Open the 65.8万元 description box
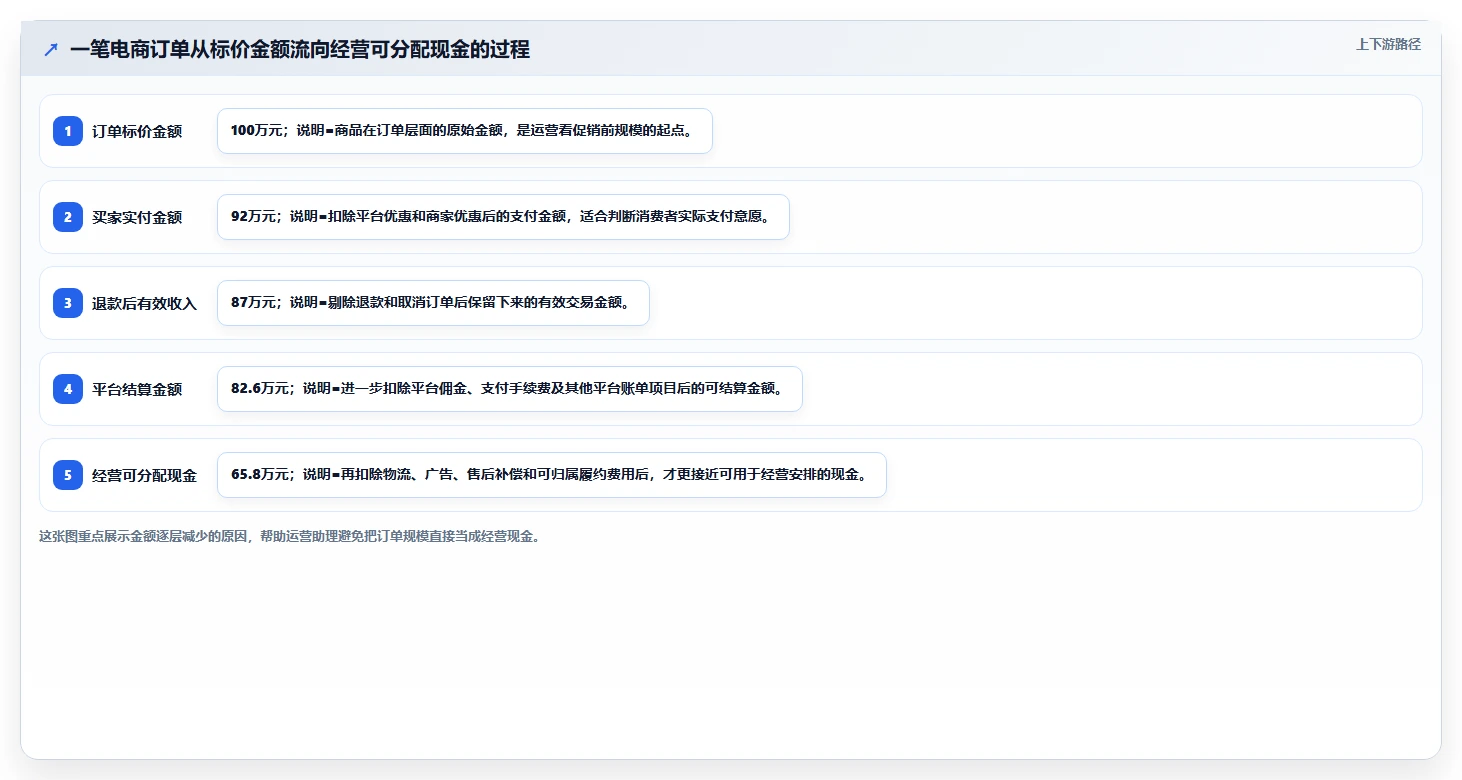Image resolution: width=1462 pixels, height=780 pixels. (x=552, y=475)
